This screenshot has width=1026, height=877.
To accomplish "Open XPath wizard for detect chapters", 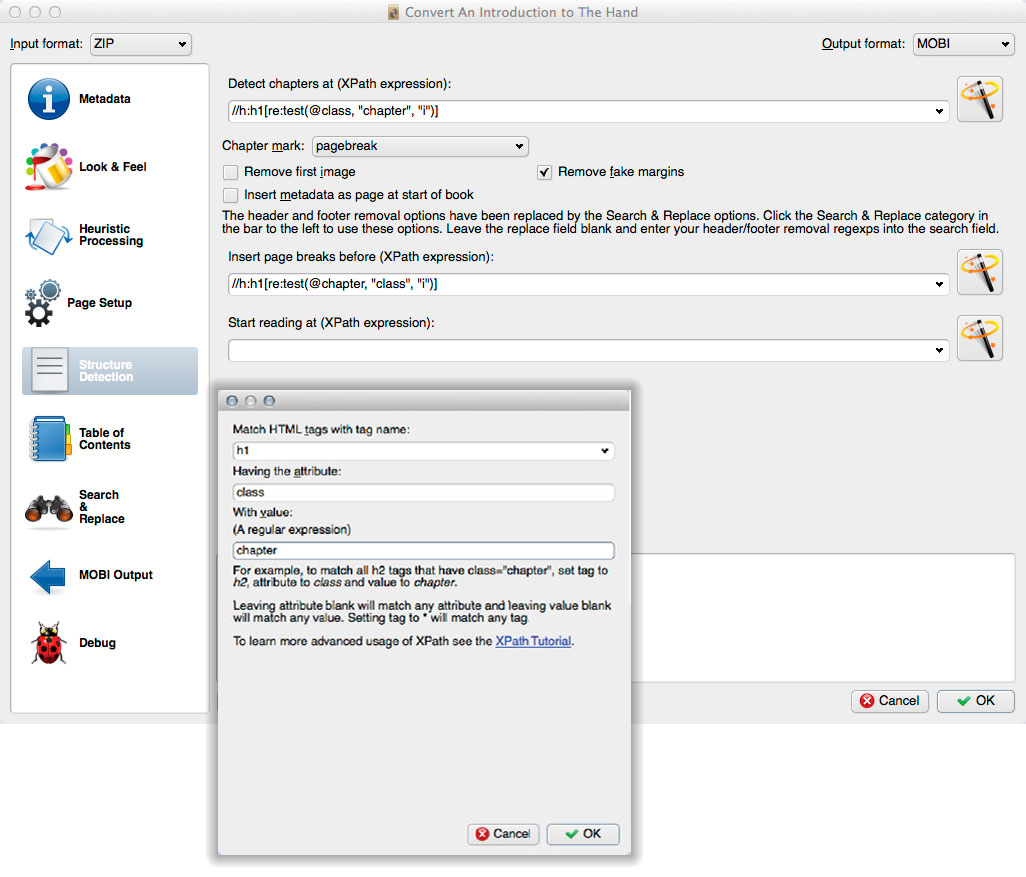I will 979,100.
